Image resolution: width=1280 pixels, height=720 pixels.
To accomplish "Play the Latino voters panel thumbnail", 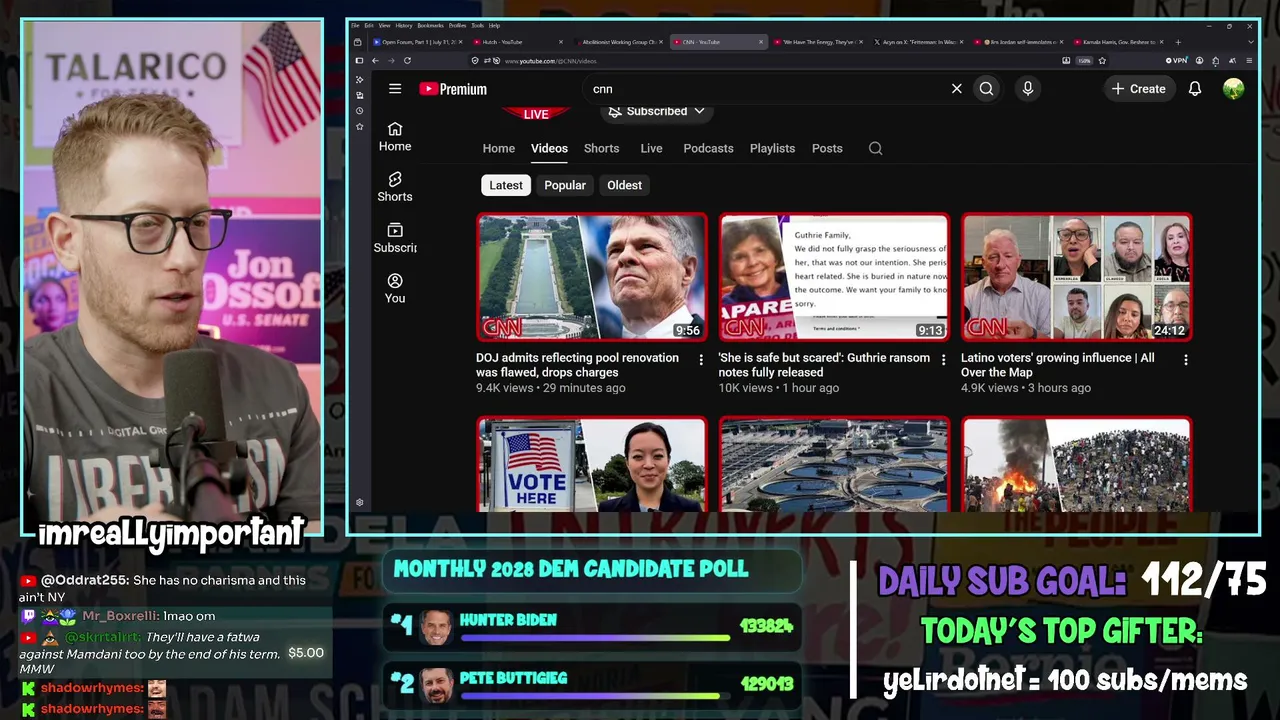I will tap(1077, 277).
